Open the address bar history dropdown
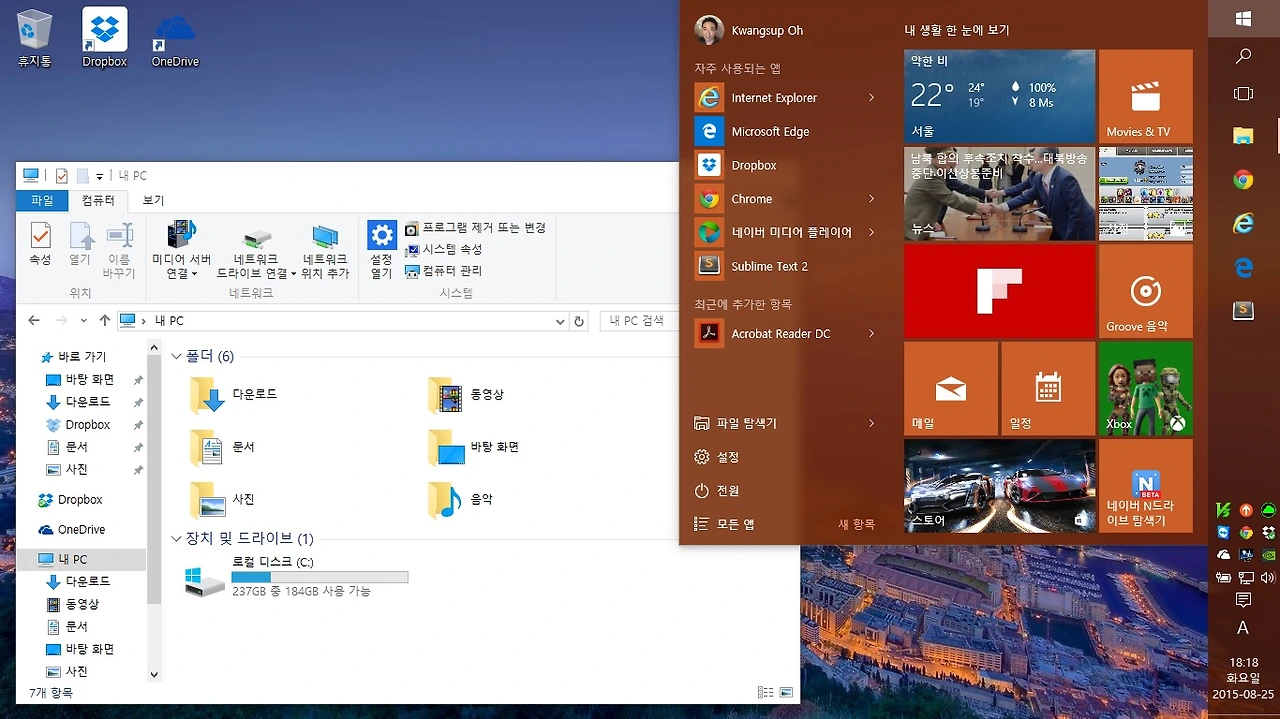This screenshot has height=719, width=1280. [x=560, y=321]
